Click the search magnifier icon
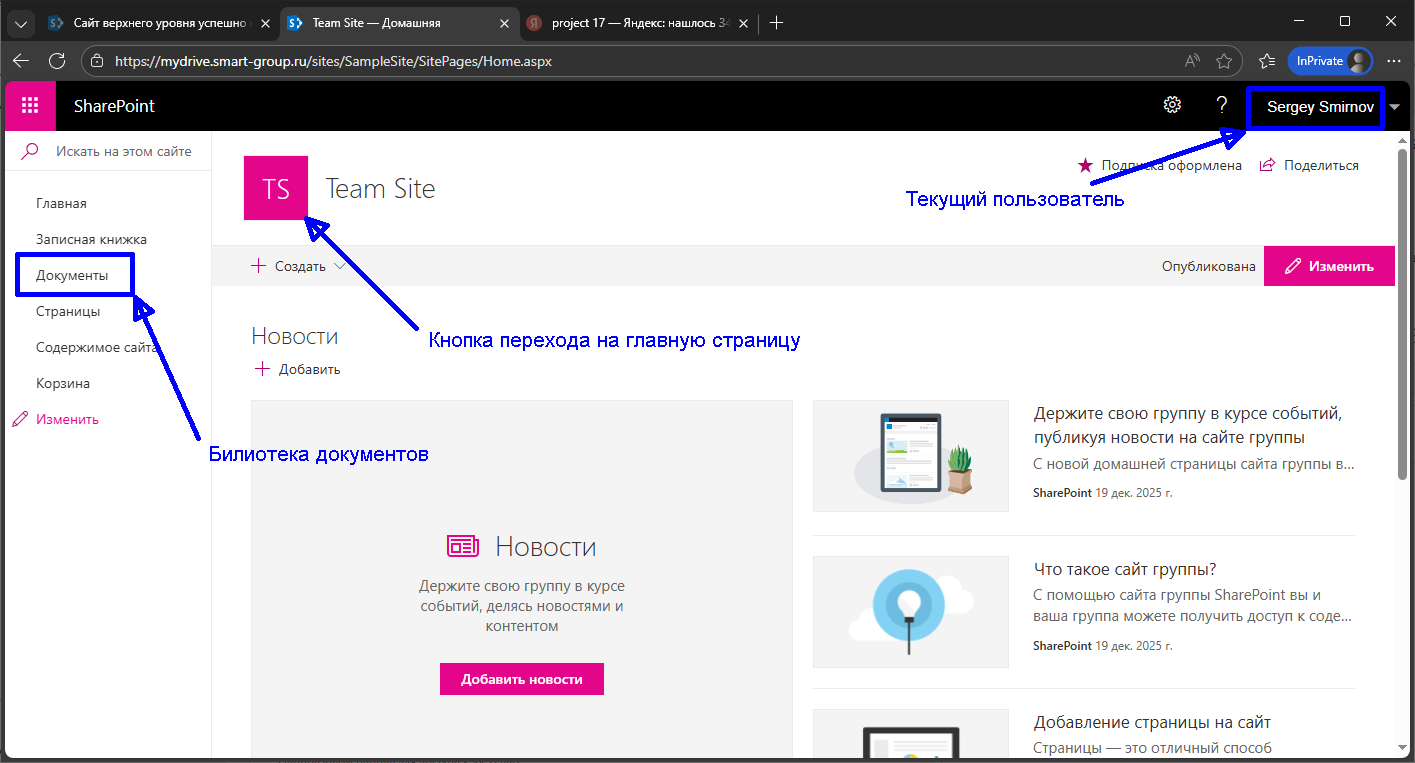This screenshot has height=763, width=1415. click(x=30, y=151)
